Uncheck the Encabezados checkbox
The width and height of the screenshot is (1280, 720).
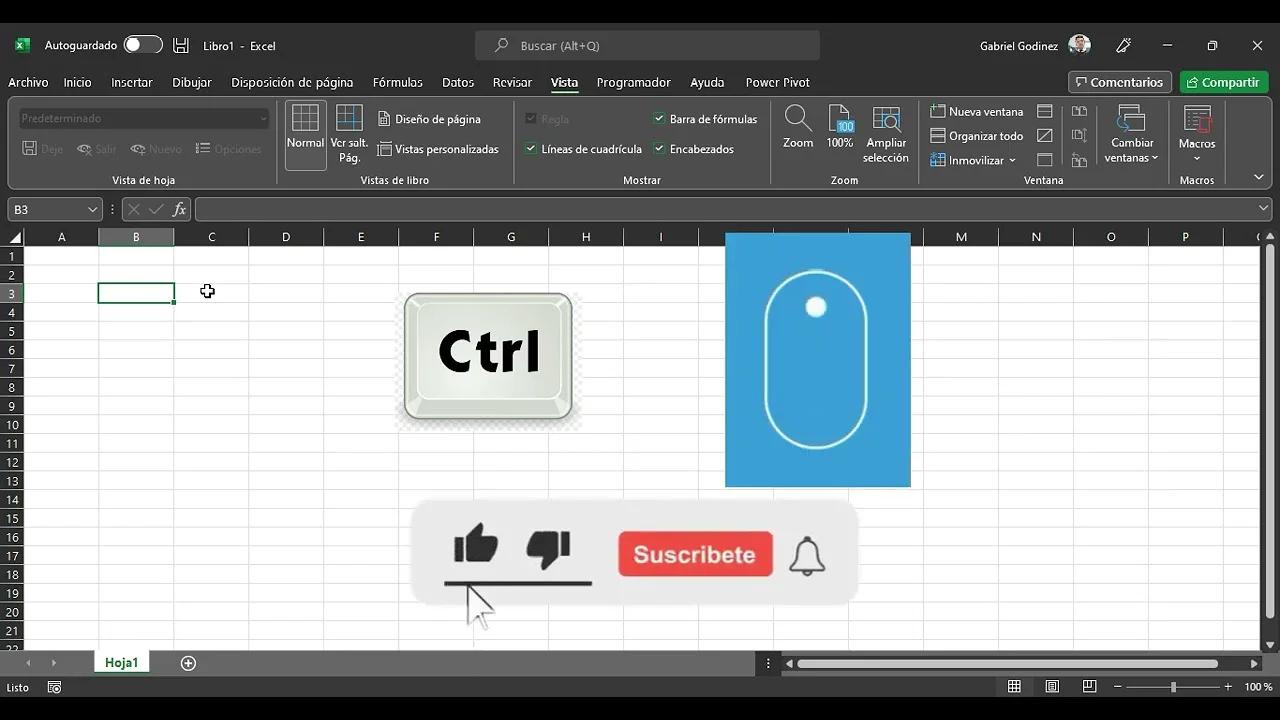click(x=659, y=148)
